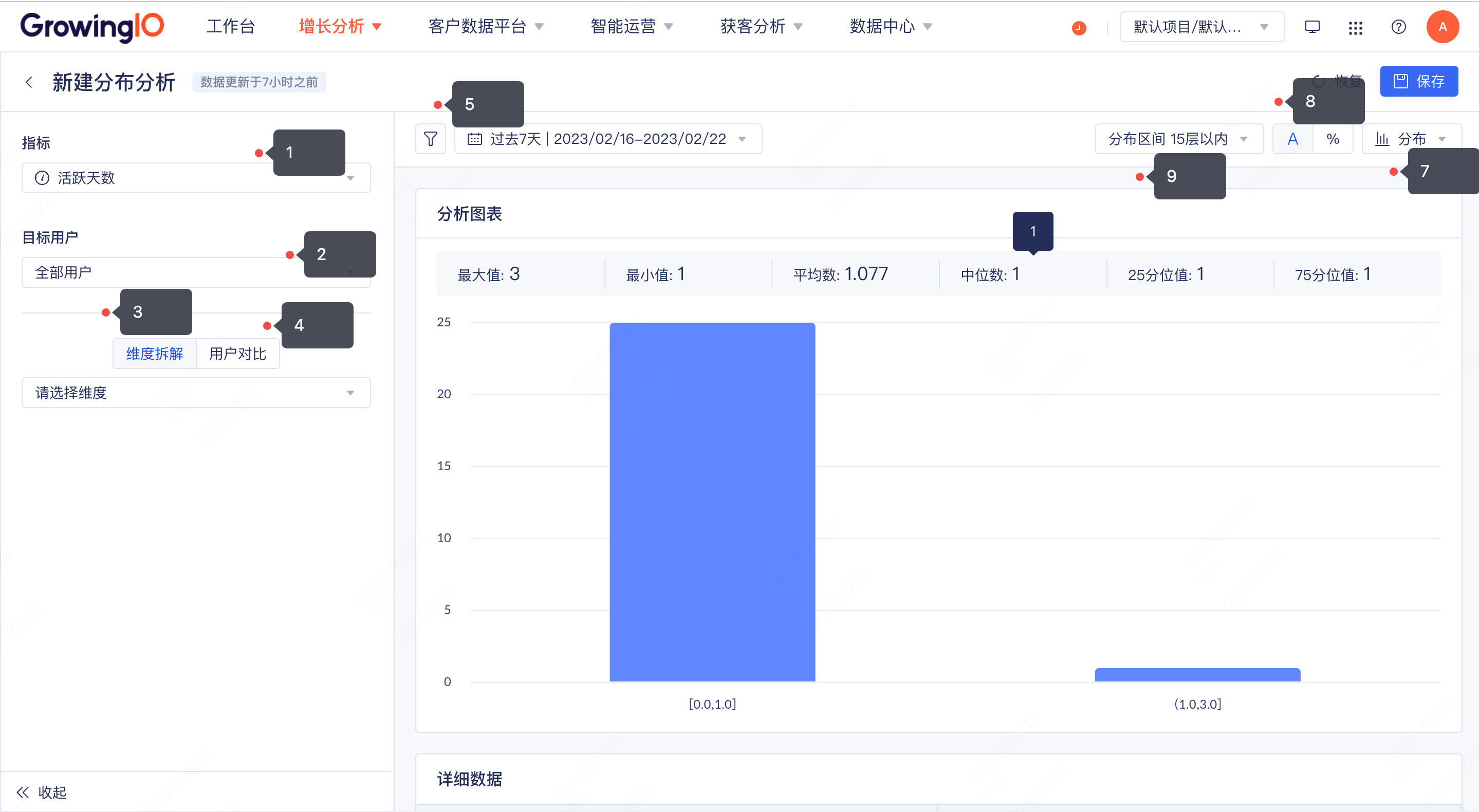Open the 请选择维度 dimension dropdown
The image size is (1479, 812).
[x=196, y=392]
